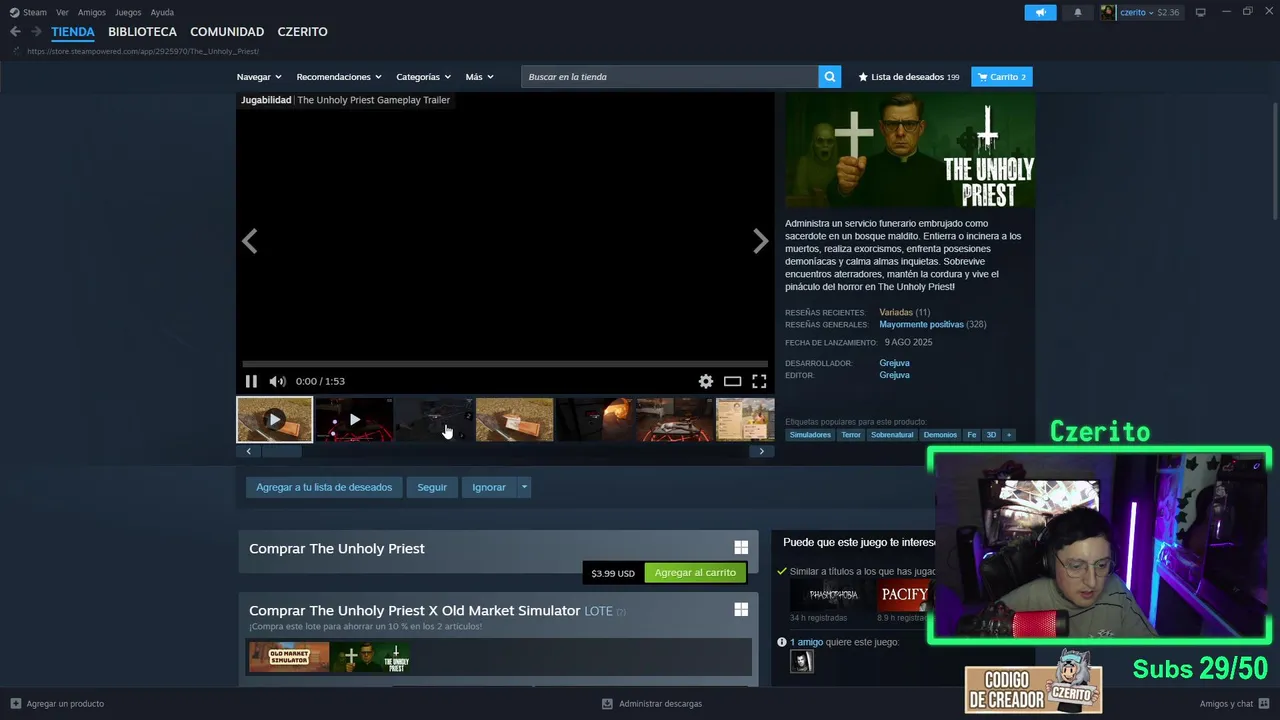Click the video progress bar

505,364
